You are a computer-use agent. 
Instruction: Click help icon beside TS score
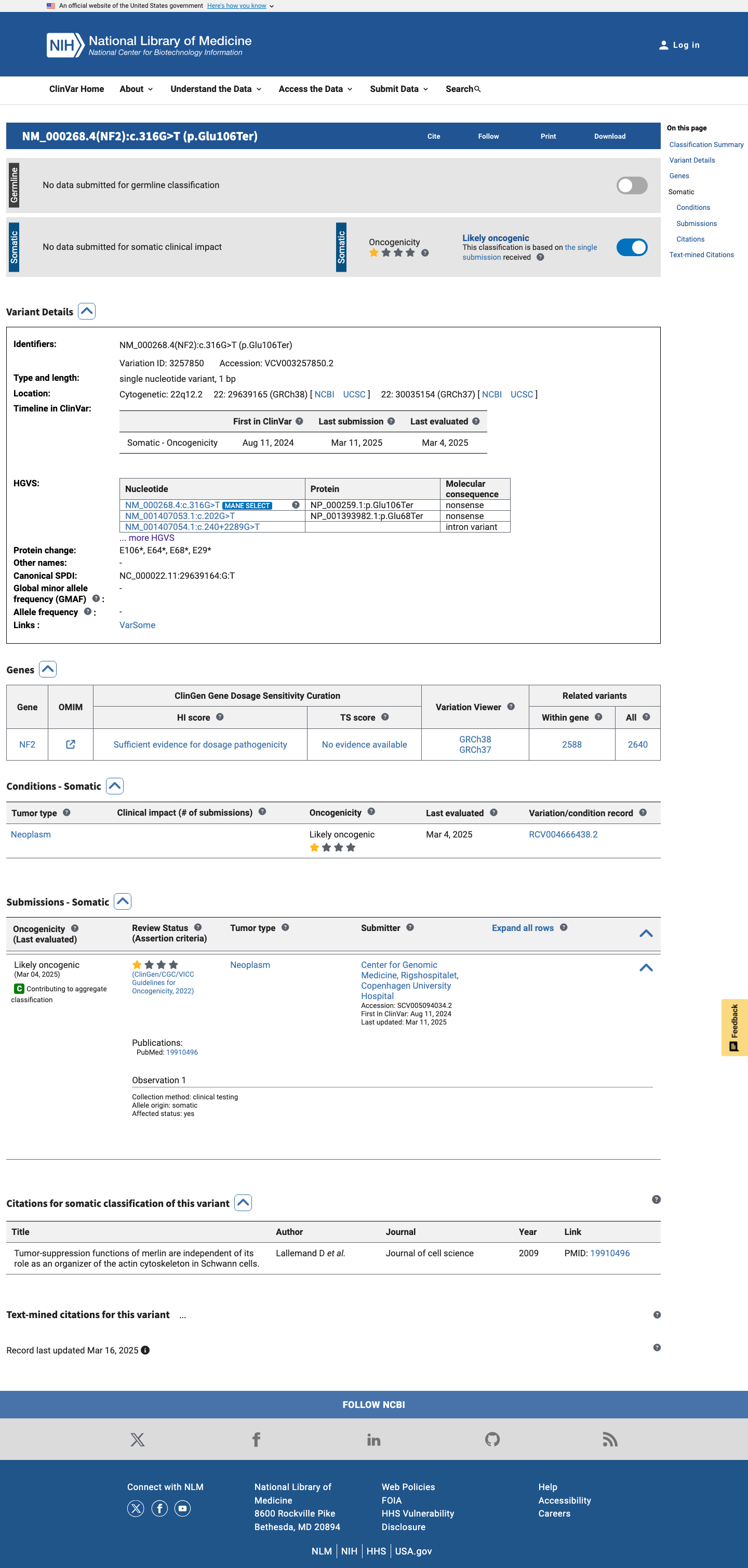pos(385,717)
